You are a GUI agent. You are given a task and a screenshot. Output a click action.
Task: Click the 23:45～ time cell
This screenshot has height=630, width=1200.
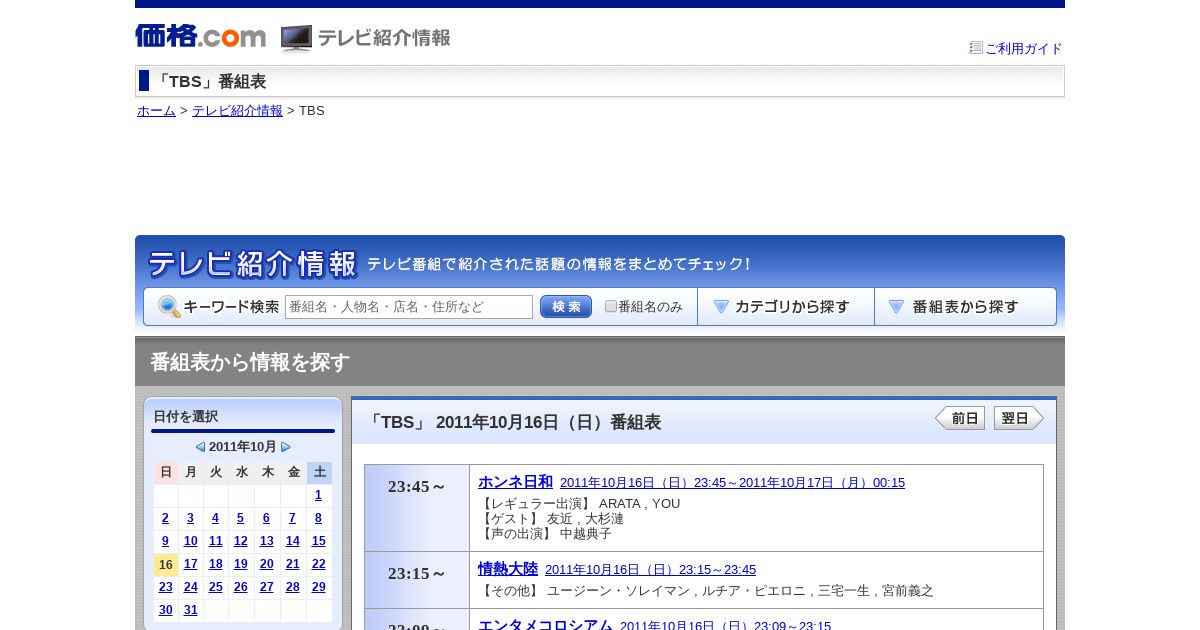tap(417, 508)
